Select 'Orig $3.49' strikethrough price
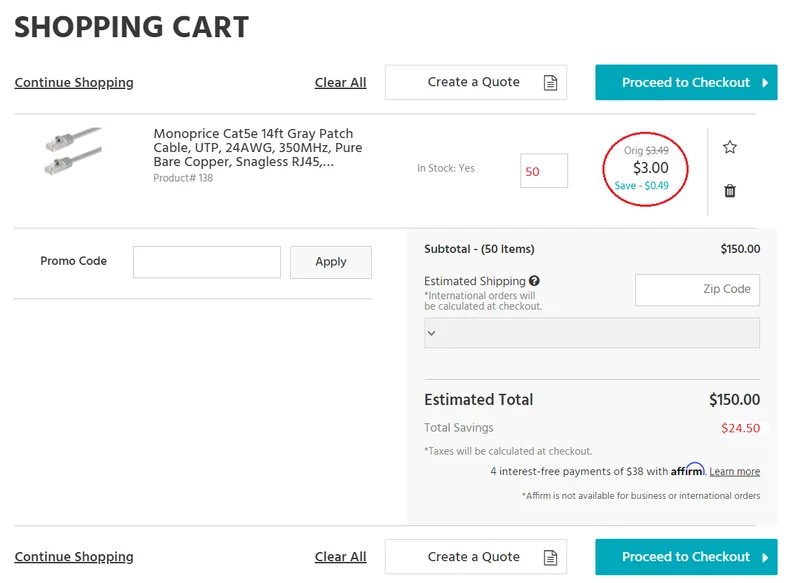The width and height of the screenshot is (800, 583). coord(646,150)
